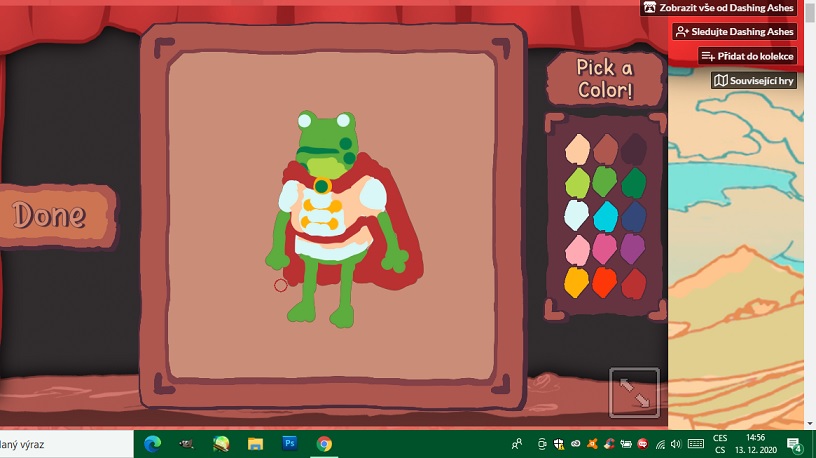Choose the pale white-blue color swatch

[577, 215]
